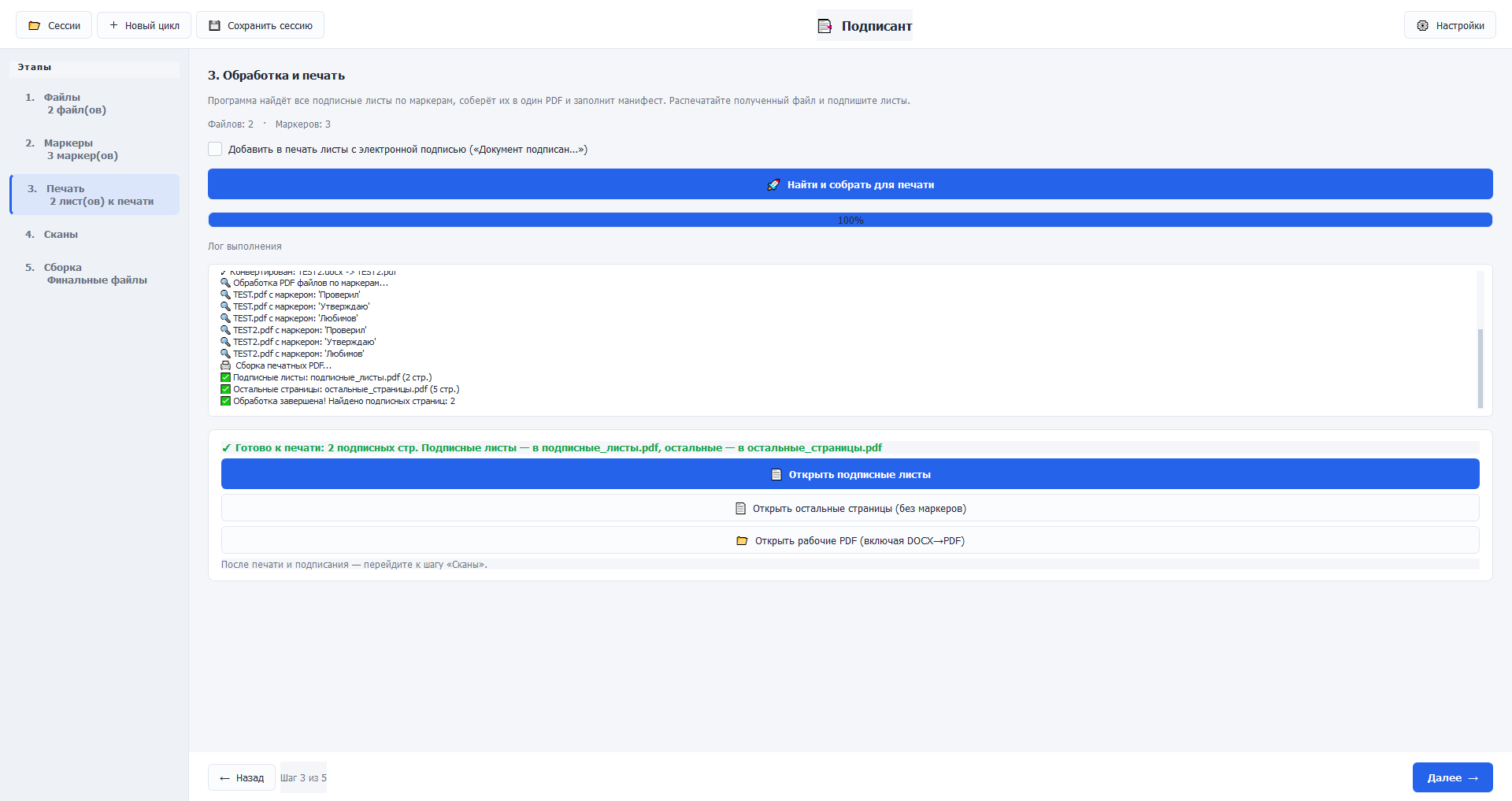Go to step 4 Сканы
The width and height of the screenshot is (1512, 801).
(94, 234)
